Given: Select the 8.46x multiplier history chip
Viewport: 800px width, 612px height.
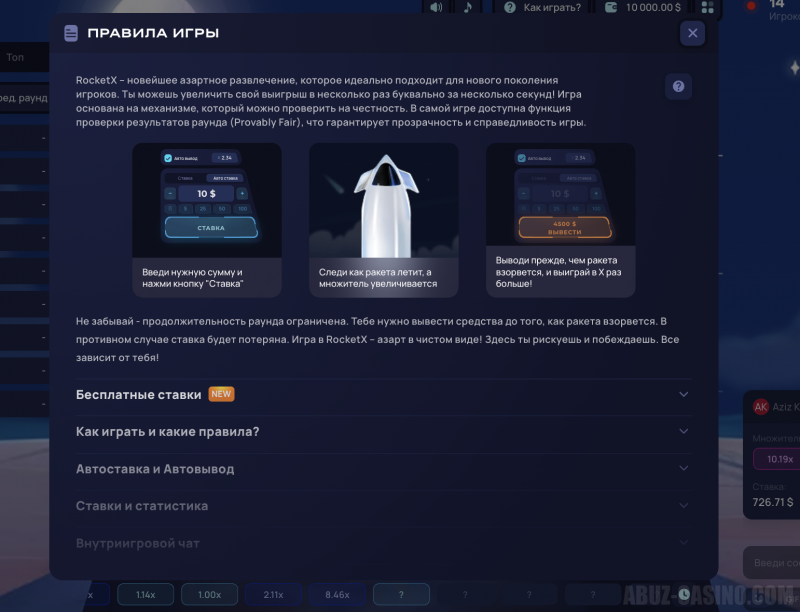Looking at the screenshot, I should pos(337,594).
